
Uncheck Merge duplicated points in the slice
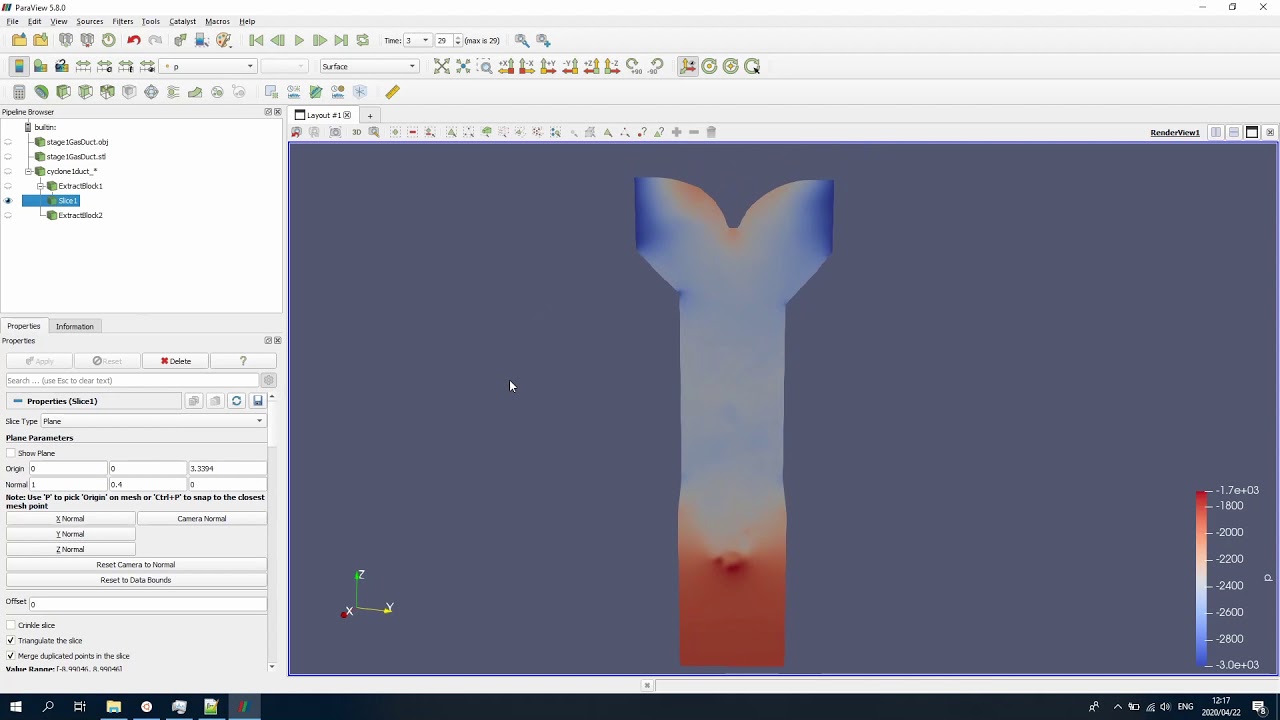coord(11,656)
